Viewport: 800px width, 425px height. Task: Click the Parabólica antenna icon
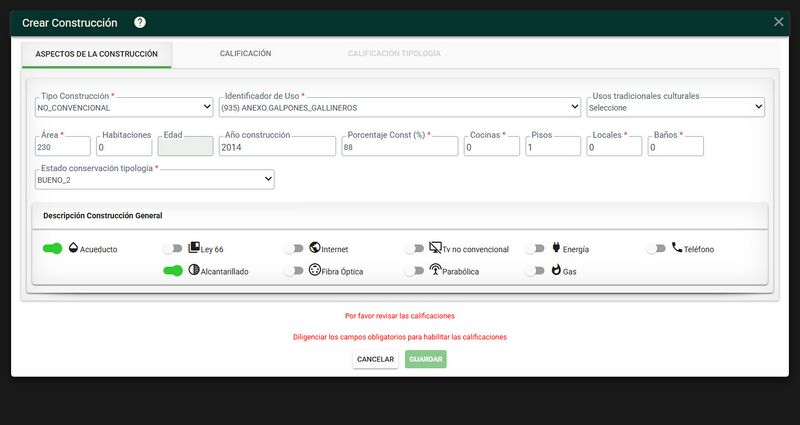tap(435, 270)
